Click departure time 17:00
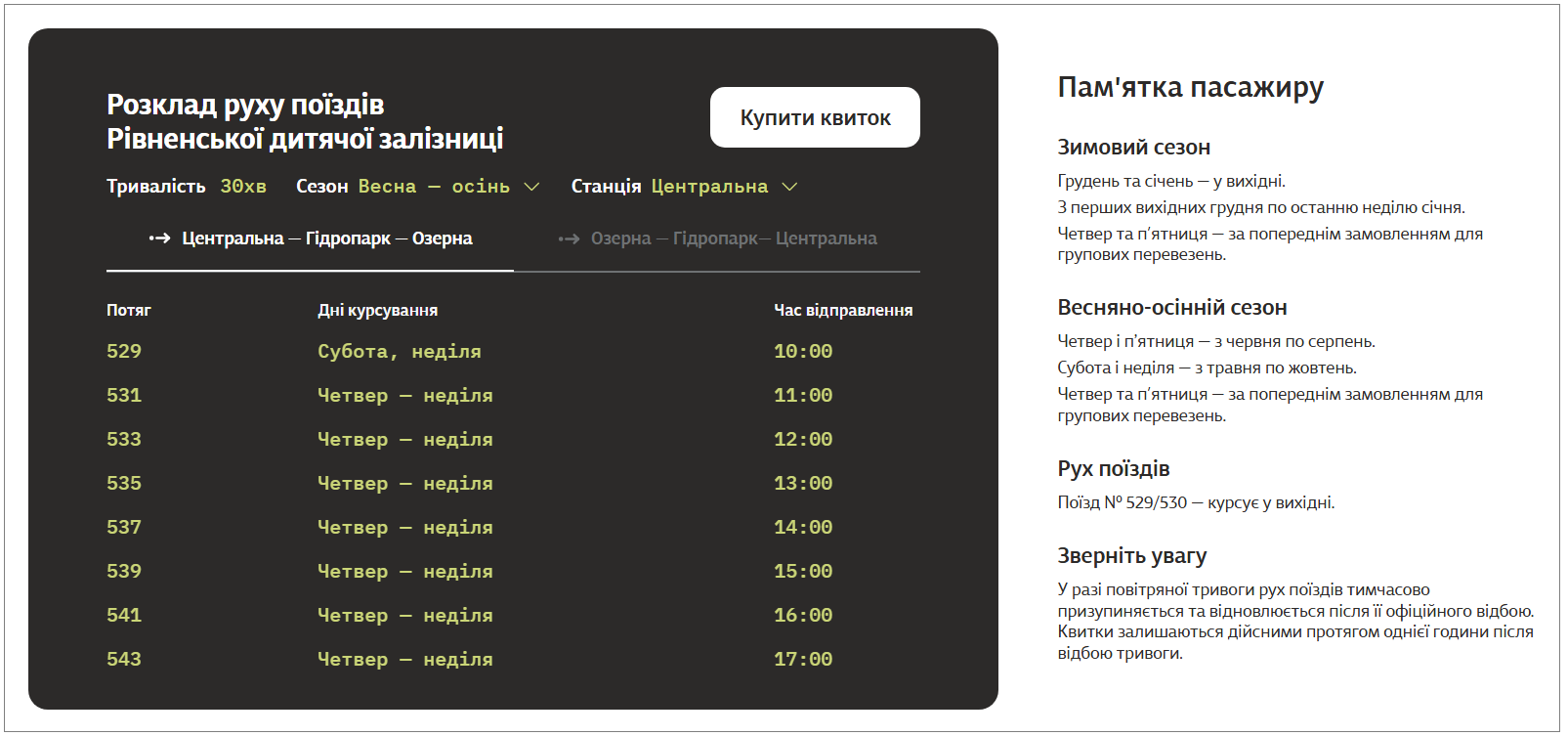Screen dimensions: 1568x736 tap(803, 660)
